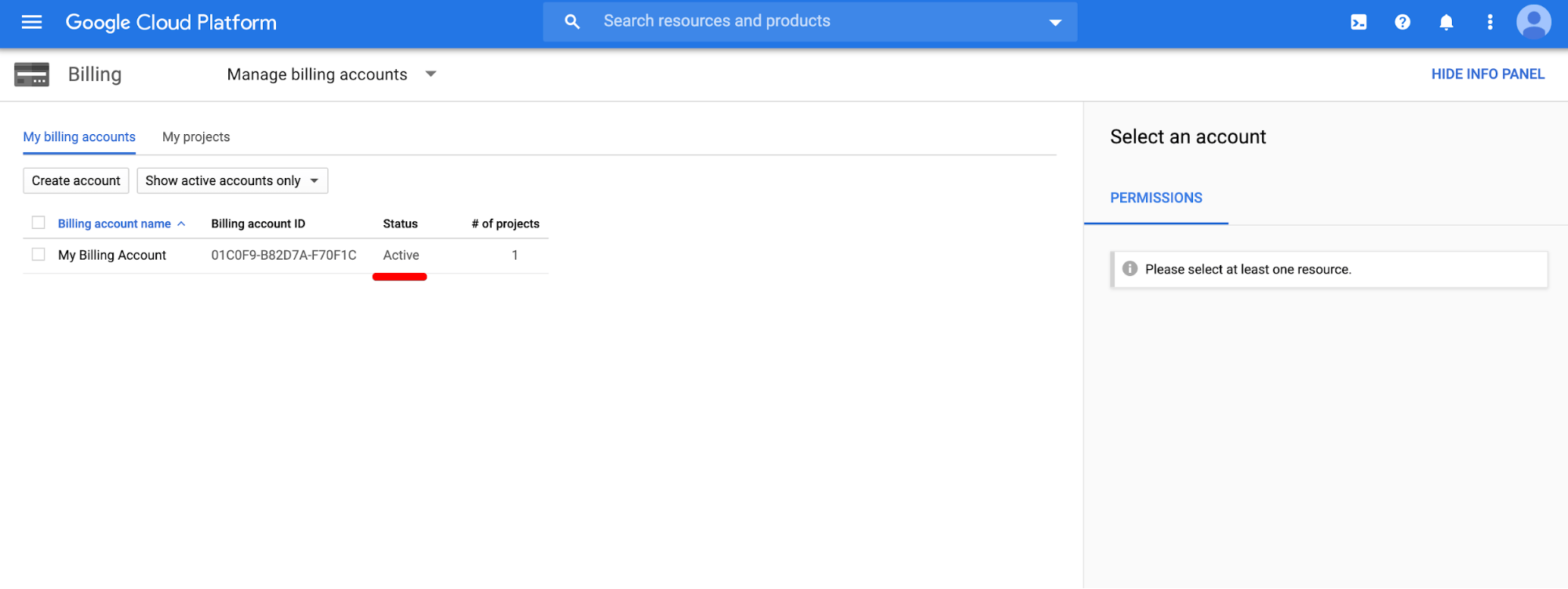Click account ID 01C0F9-B82D7A-F70F1C
The height and width of the screenshot is (589, 1568).
click(284, 255)
